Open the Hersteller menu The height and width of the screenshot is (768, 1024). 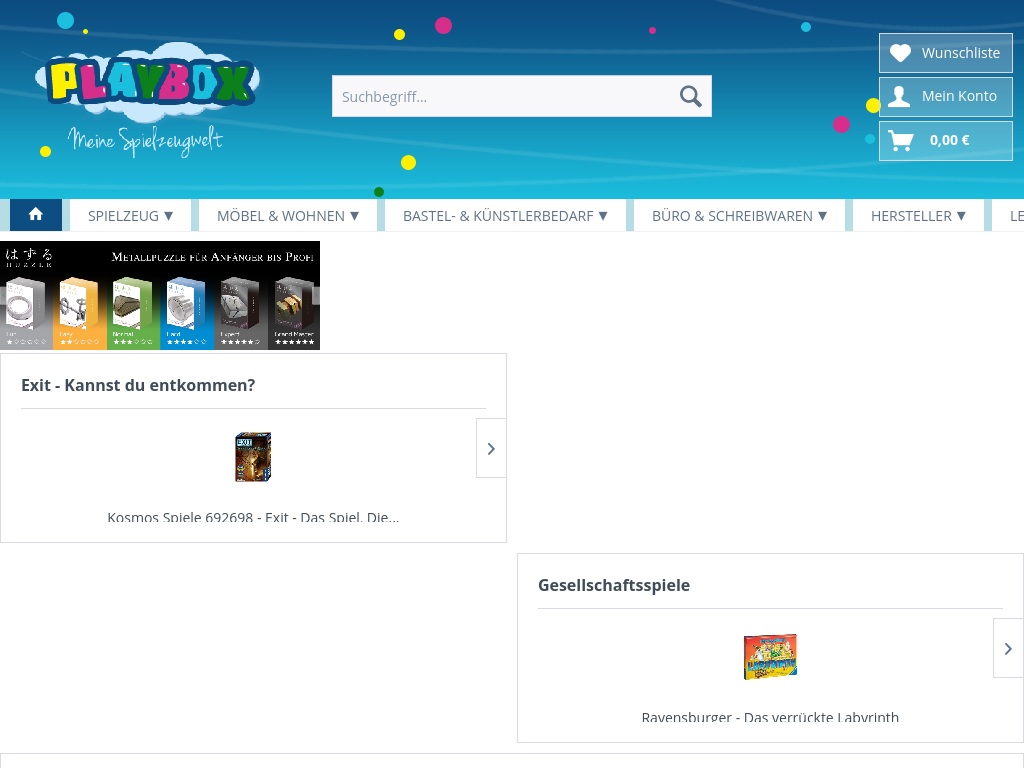(918, 215)
